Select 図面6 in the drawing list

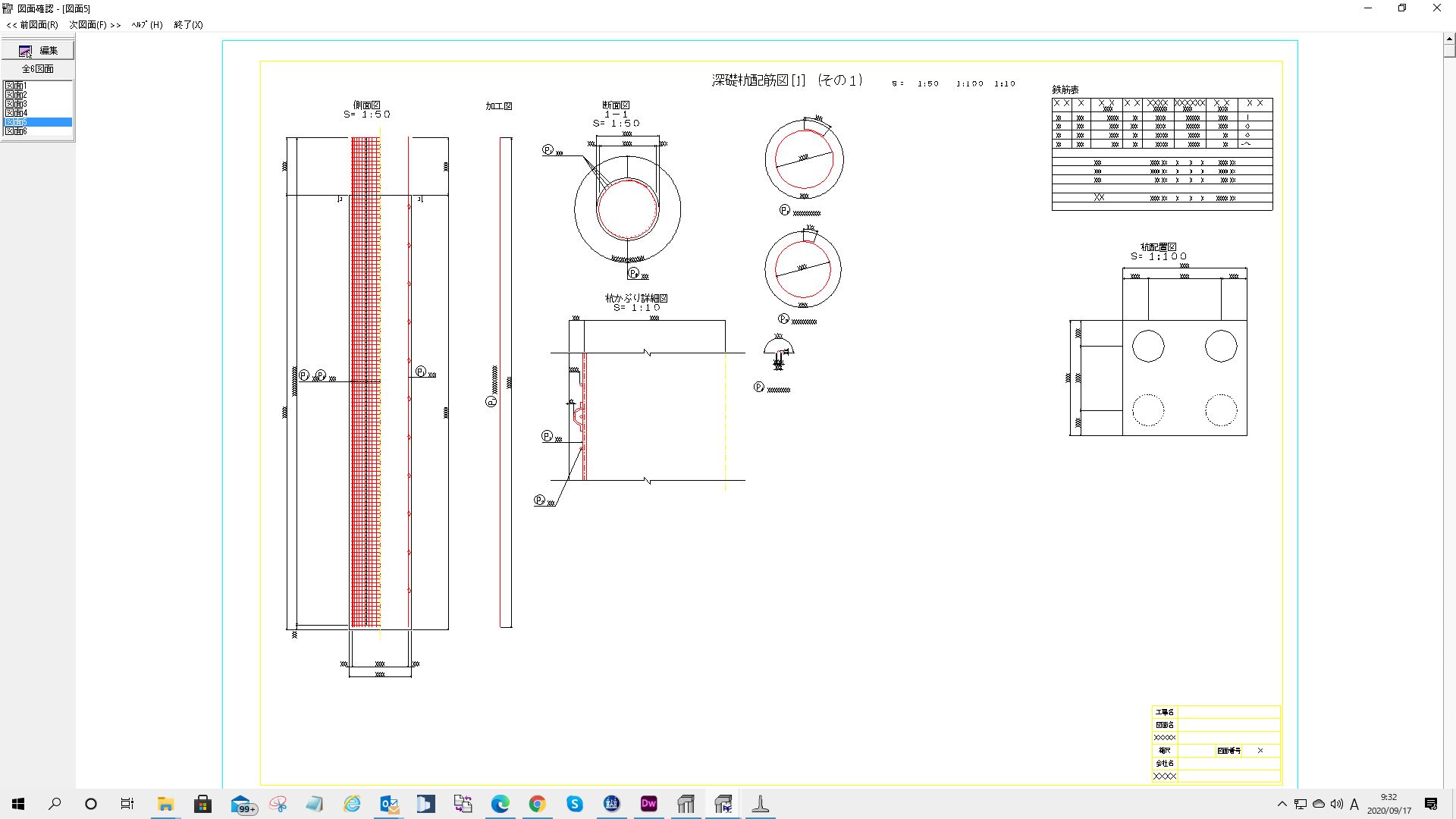tap(16, 131)
